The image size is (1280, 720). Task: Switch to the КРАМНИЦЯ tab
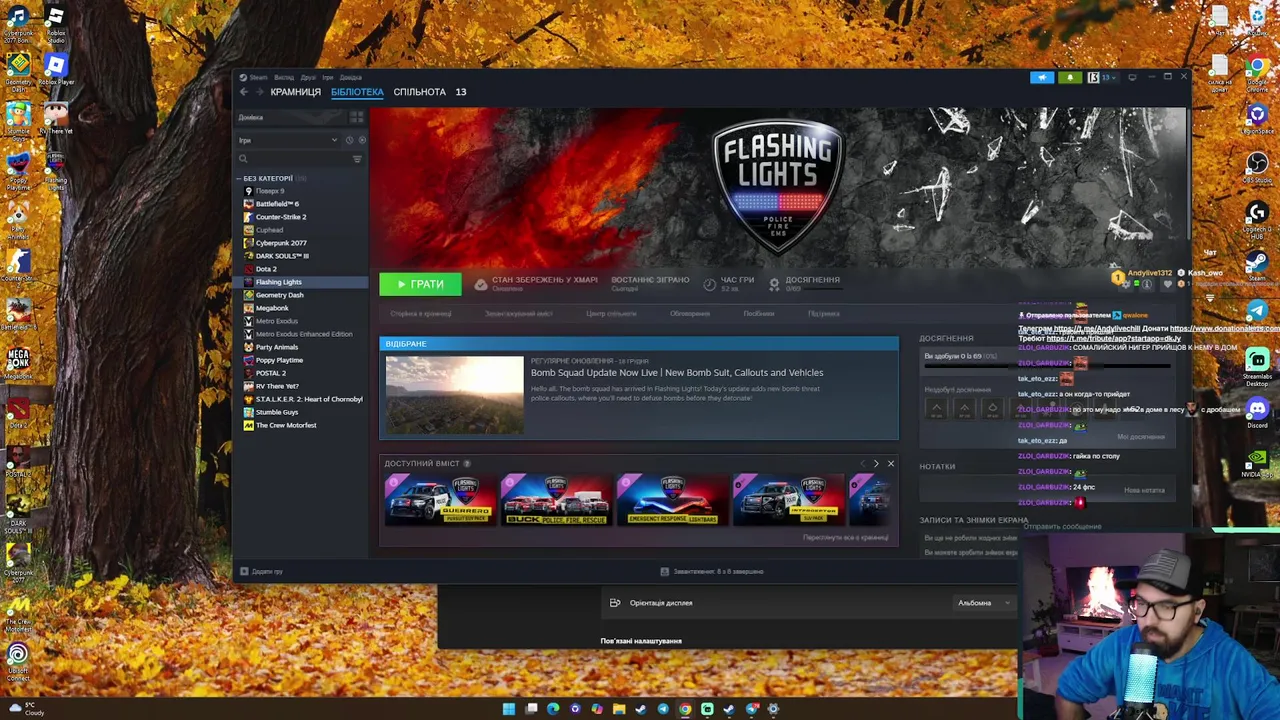295,92
